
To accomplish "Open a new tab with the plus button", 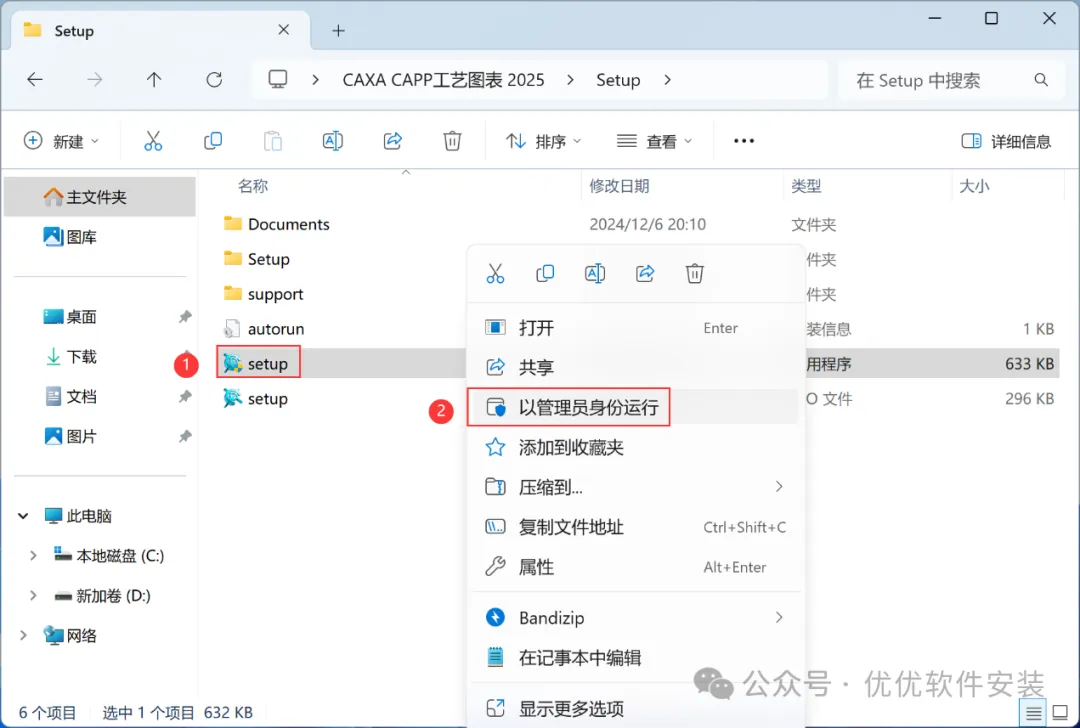I will point(338,30).
